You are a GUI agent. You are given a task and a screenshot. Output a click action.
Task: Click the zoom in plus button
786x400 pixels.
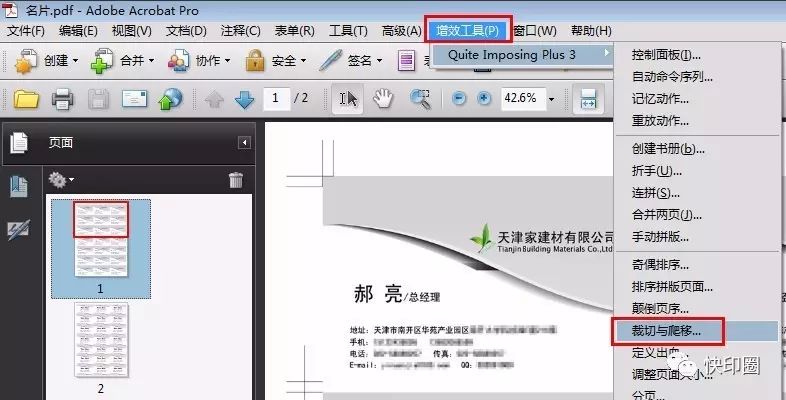[x=484, y=98]
